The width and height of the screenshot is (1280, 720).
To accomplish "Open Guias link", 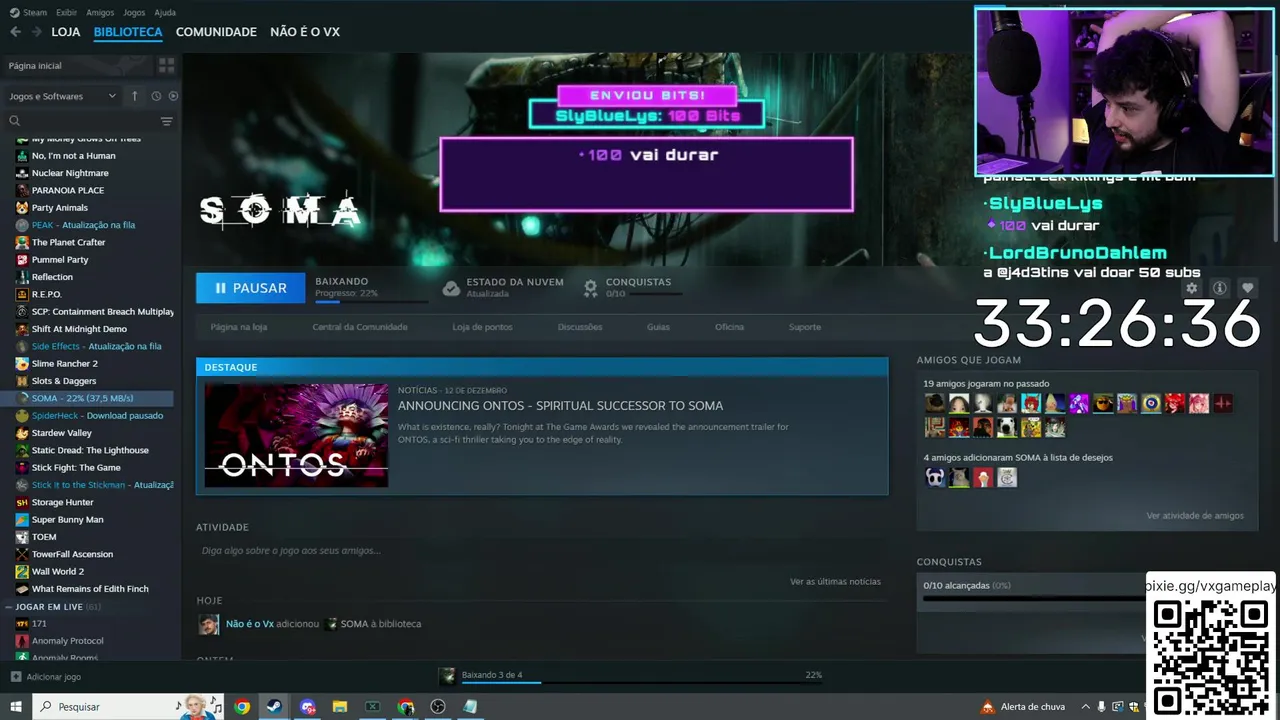I will pyautogui.click(x=658, y=327).
